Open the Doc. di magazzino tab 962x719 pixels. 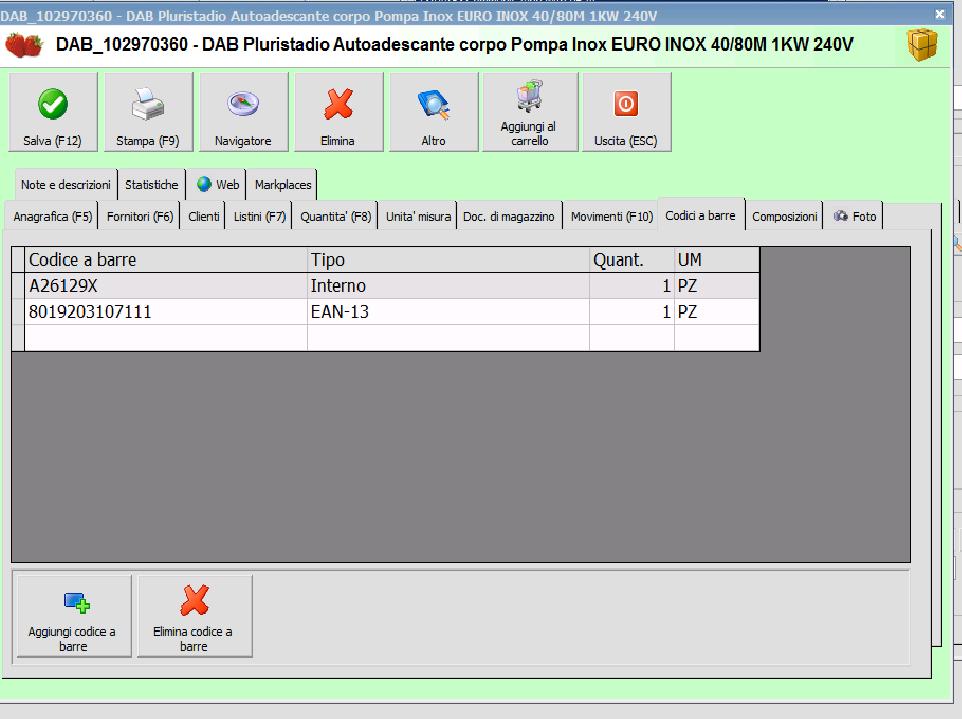pyautogui.click(x=509, y=217)
